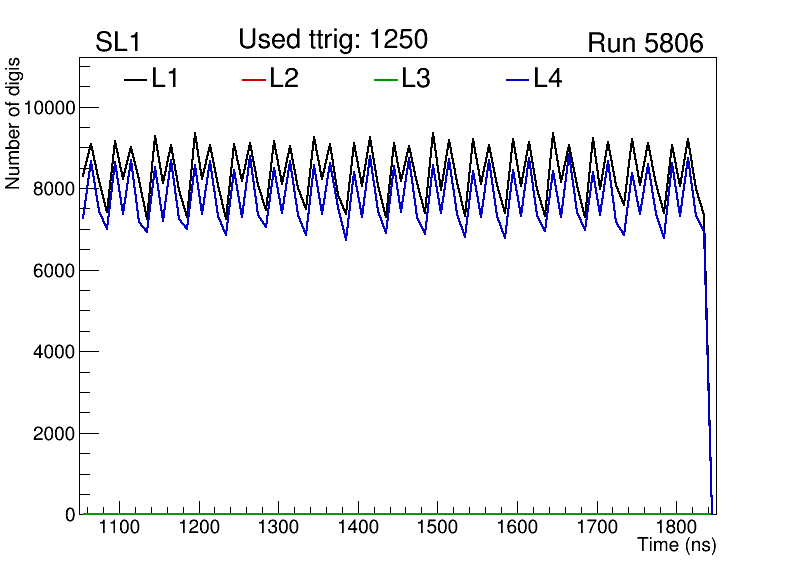
Task: Click the 1100 tick label on x-axis
Action: point(119,527)
